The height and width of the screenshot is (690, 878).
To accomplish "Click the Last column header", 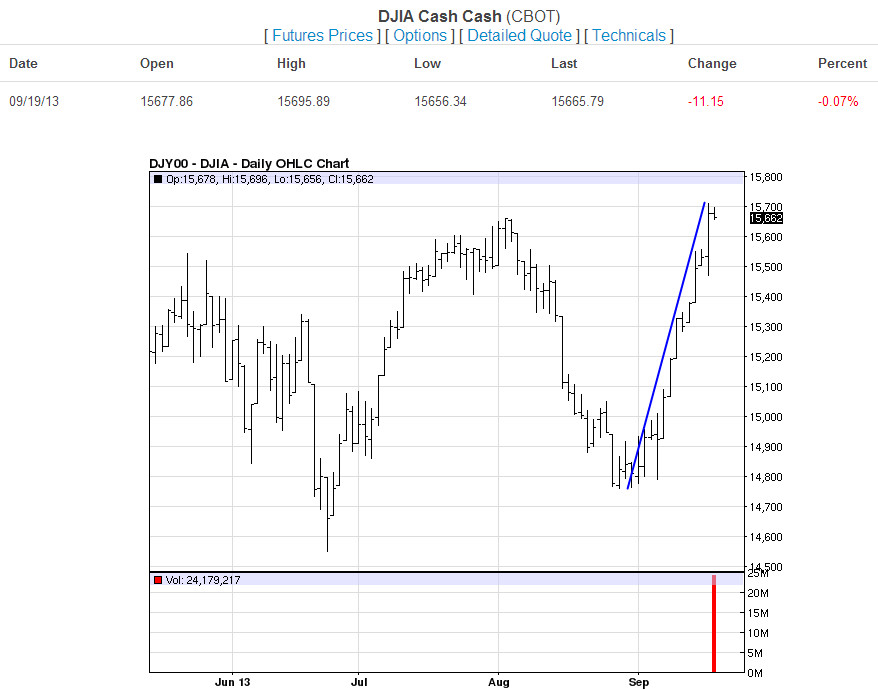I will tap(564, 63).
